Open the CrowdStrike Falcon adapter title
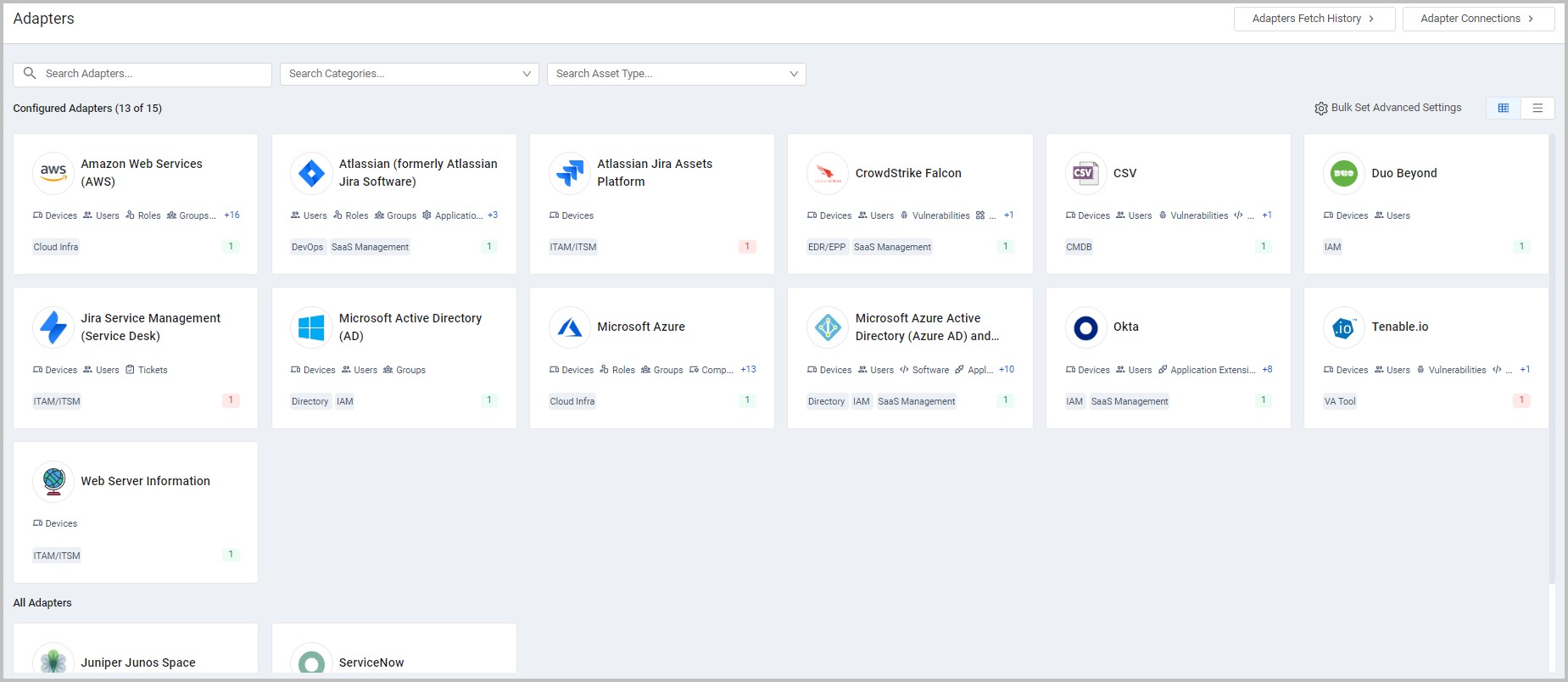The height and width of the screenshot is (682, 1568). 908,173
